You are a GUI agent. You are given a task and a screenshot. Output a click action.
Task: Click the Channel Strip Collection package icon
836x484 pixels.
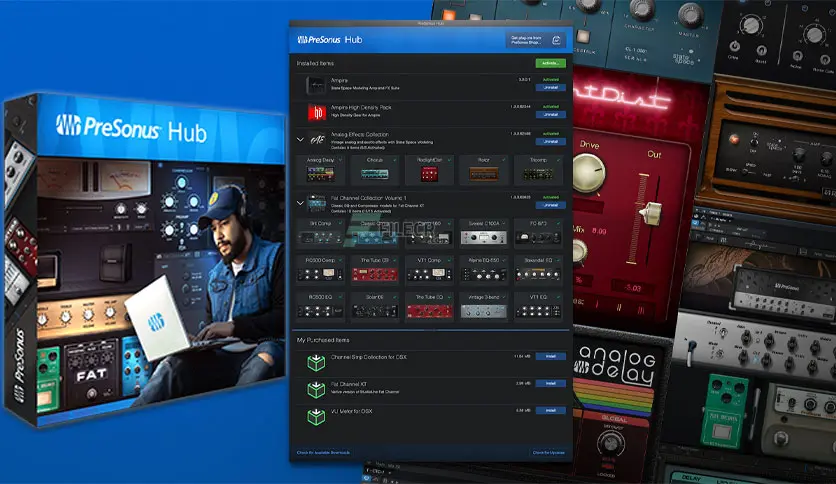(x=316, y=361)
